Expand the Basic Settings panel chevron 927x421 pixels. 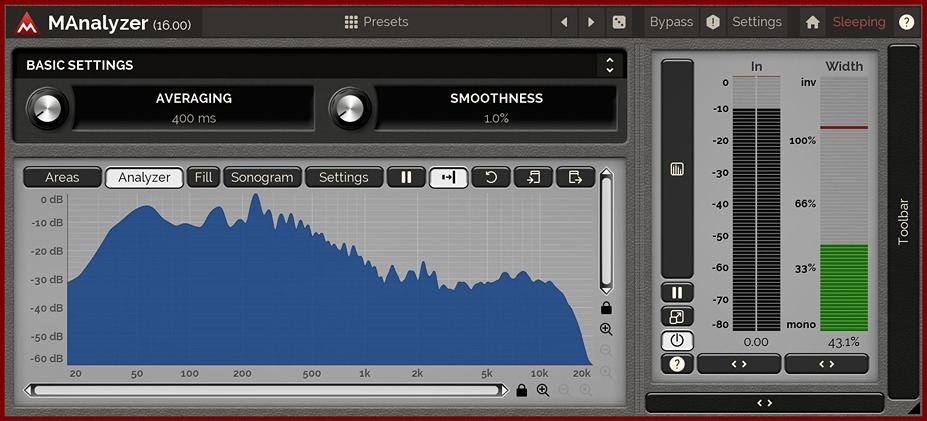click(609, 65)
